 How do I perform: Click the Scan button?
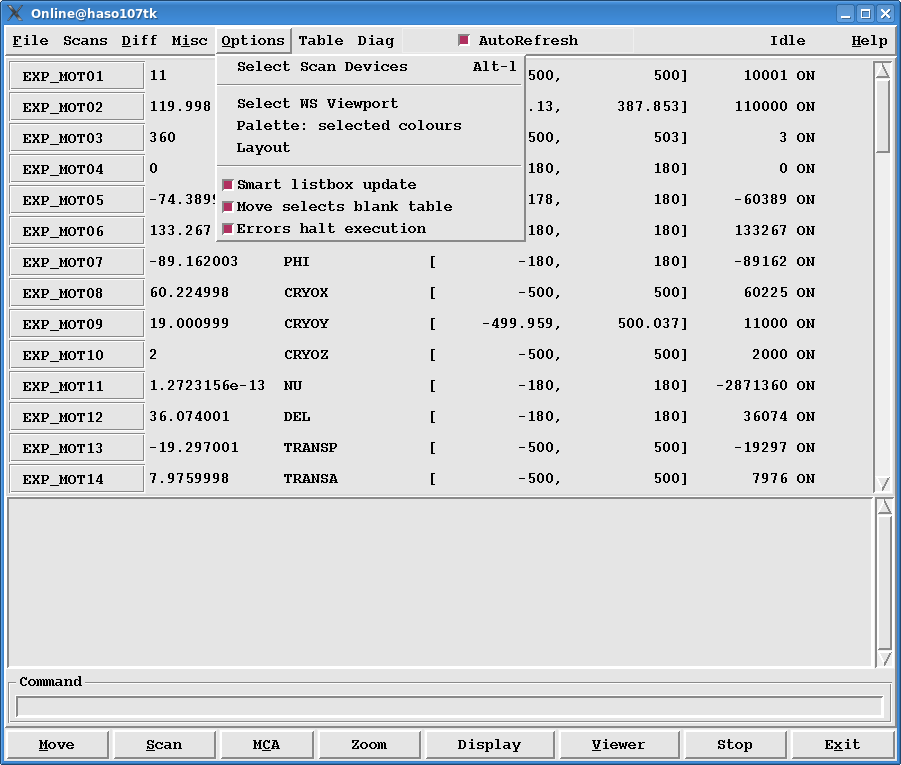(x=164, y=745)
